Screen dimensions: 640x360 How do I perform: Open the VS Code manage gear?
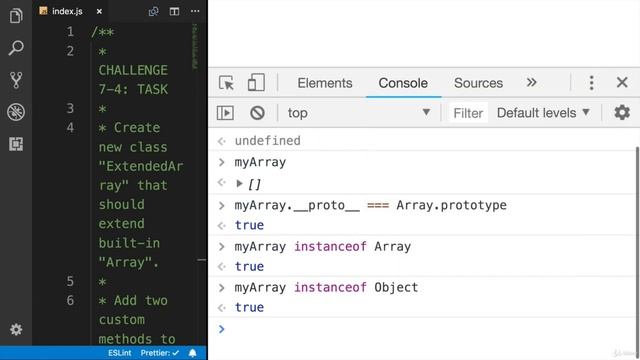16,329
